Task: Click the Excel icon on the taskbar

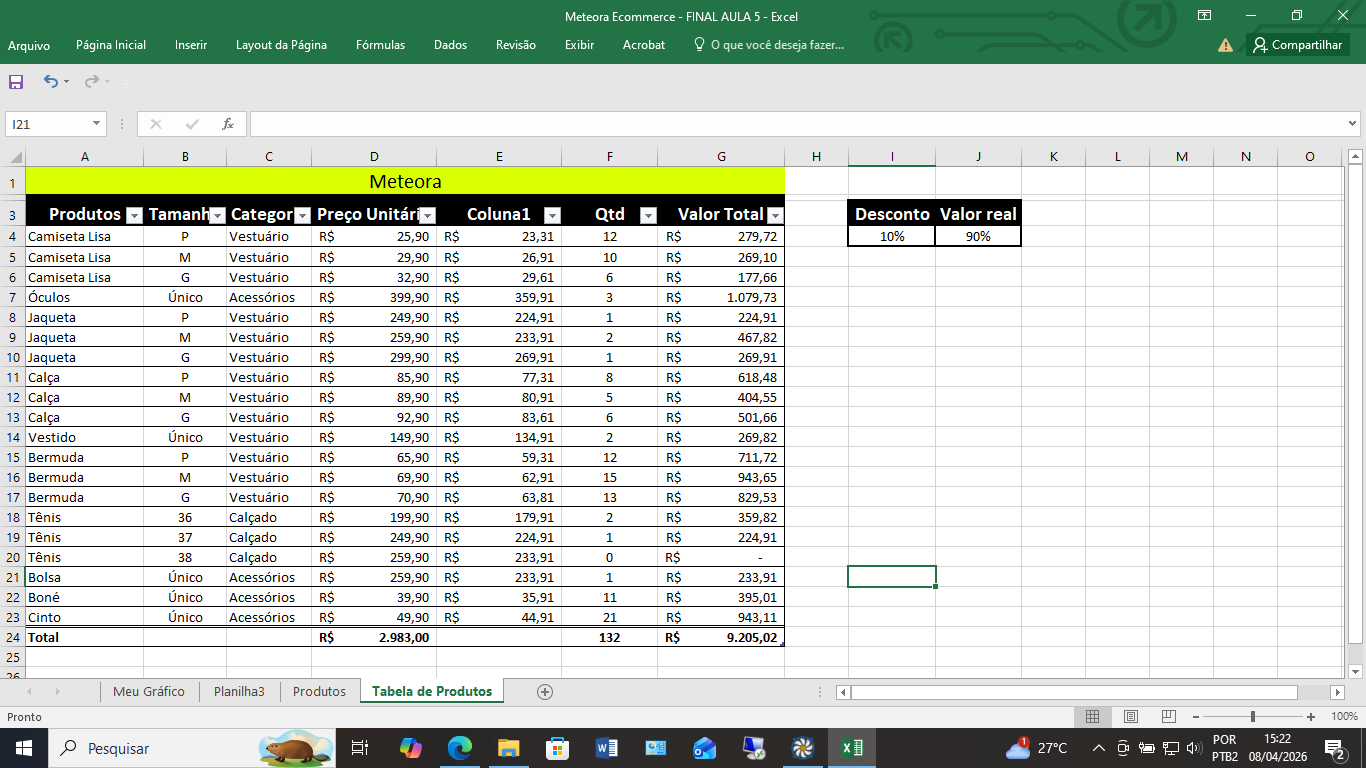Action: [x=851, y=748]
